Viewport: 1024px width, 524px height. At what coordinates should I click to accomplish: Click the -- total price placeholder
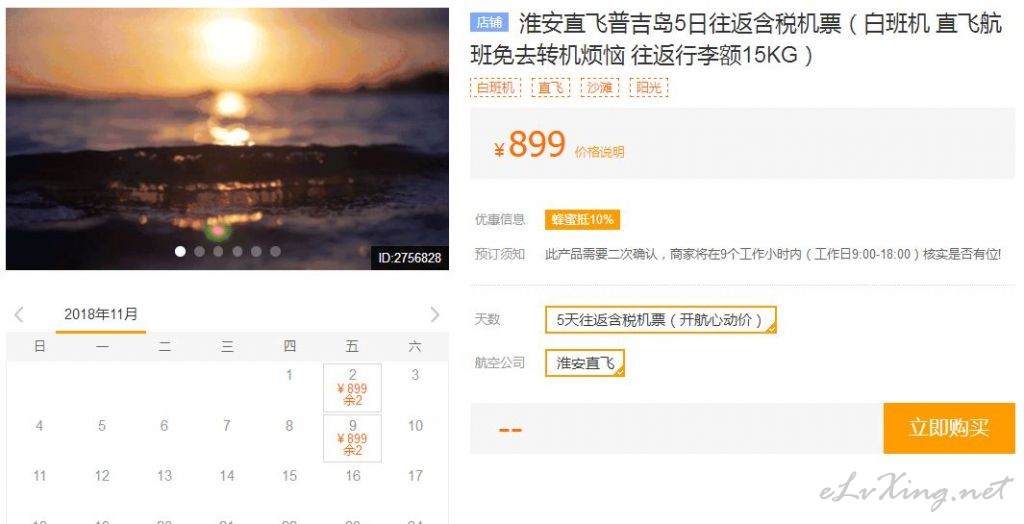(510, 429)
